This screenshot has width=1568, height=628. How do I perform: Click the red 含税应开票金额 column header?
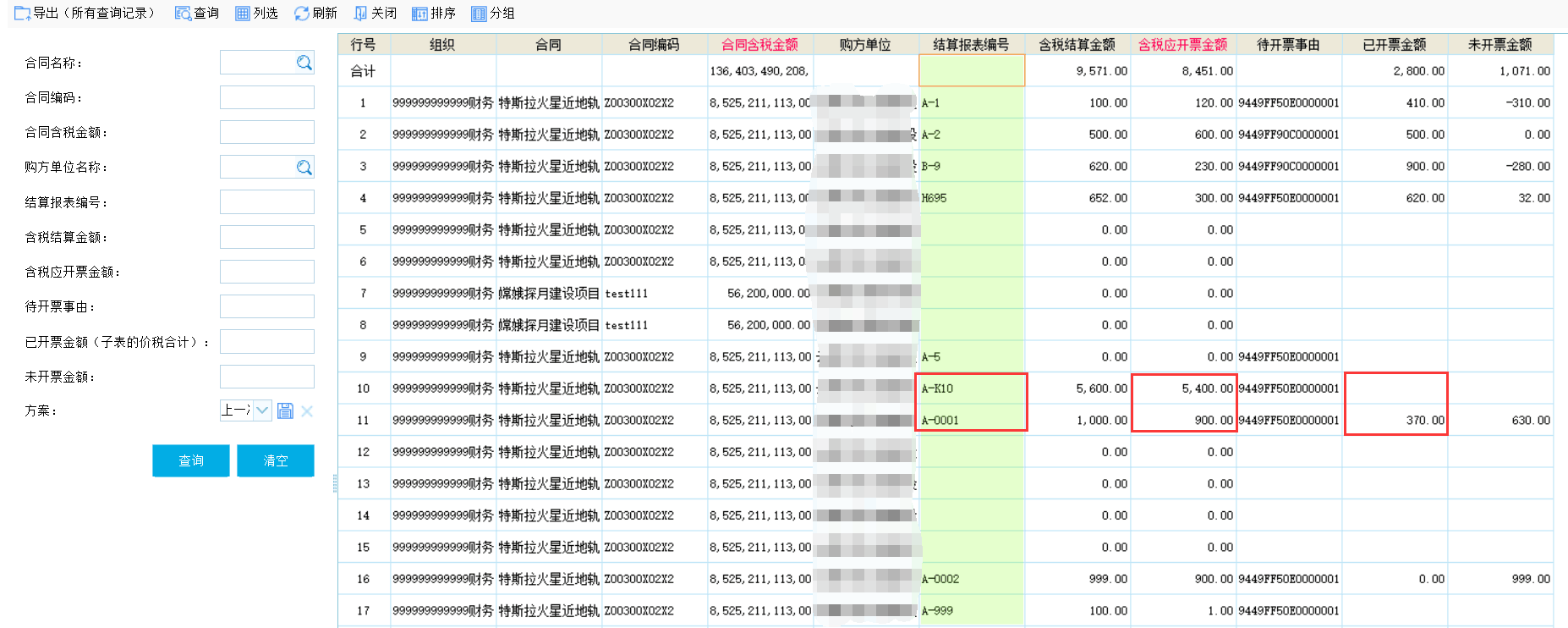pos(1182,45)
